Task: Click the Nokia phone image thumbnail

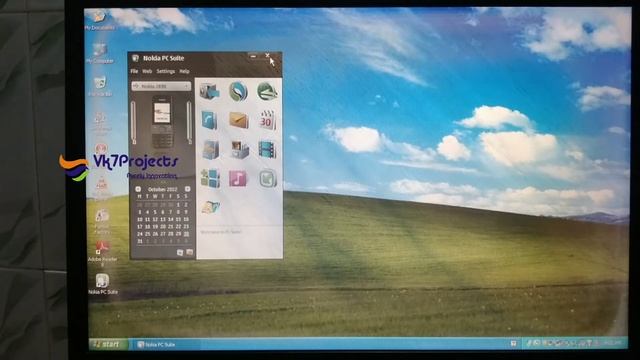Action: 162,122
